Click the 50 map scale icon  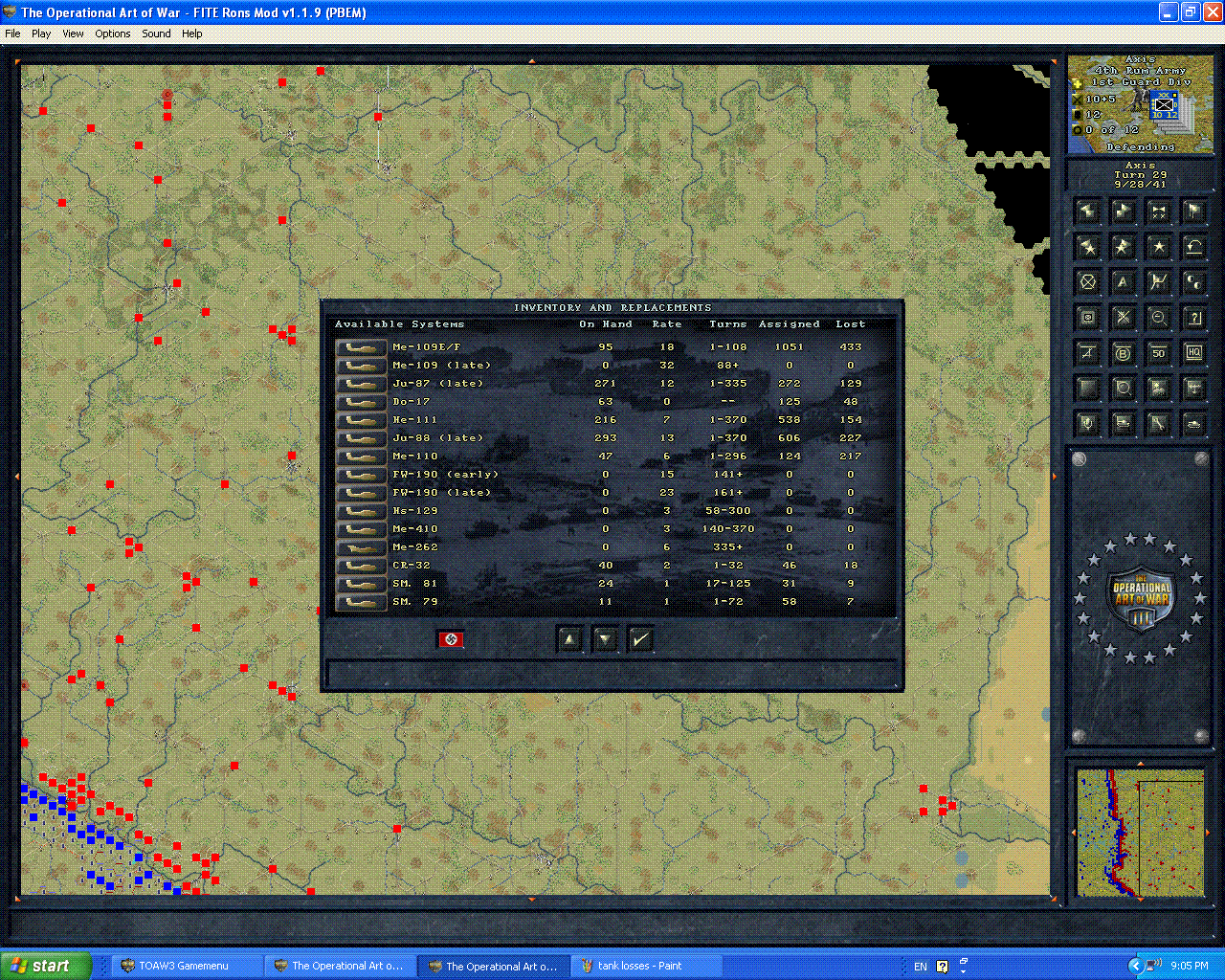click(x=1158, y=352)
